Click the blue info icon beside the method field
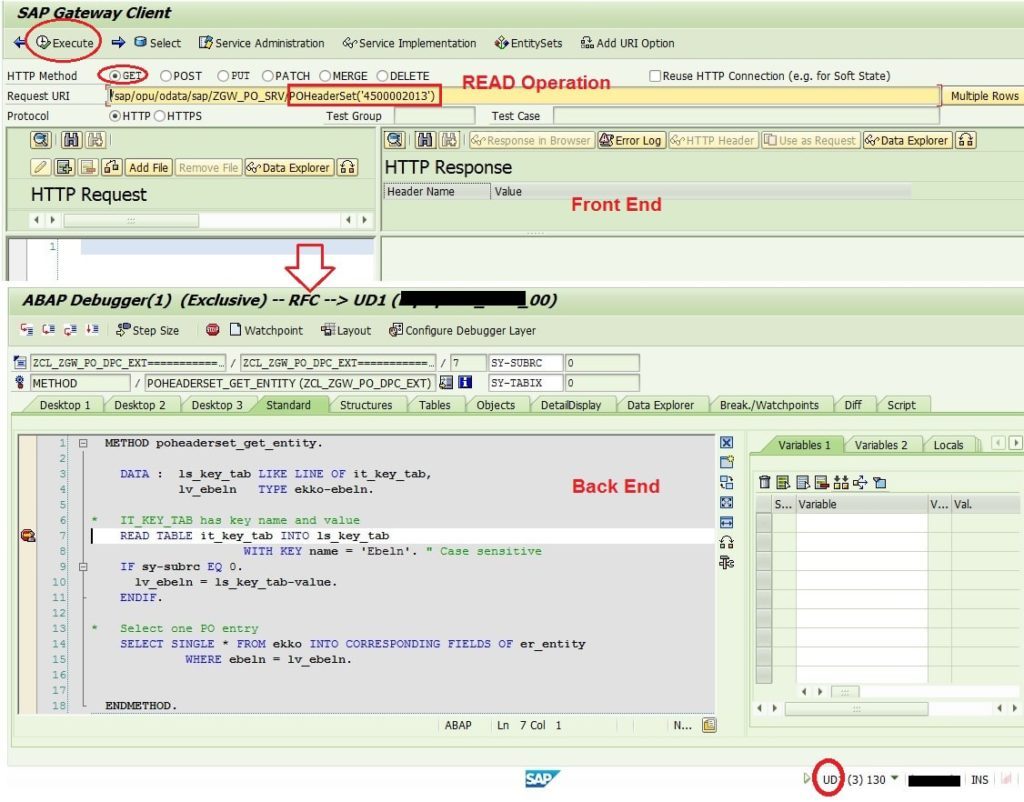The image size is (1024, 802). [x=465, y=383]
